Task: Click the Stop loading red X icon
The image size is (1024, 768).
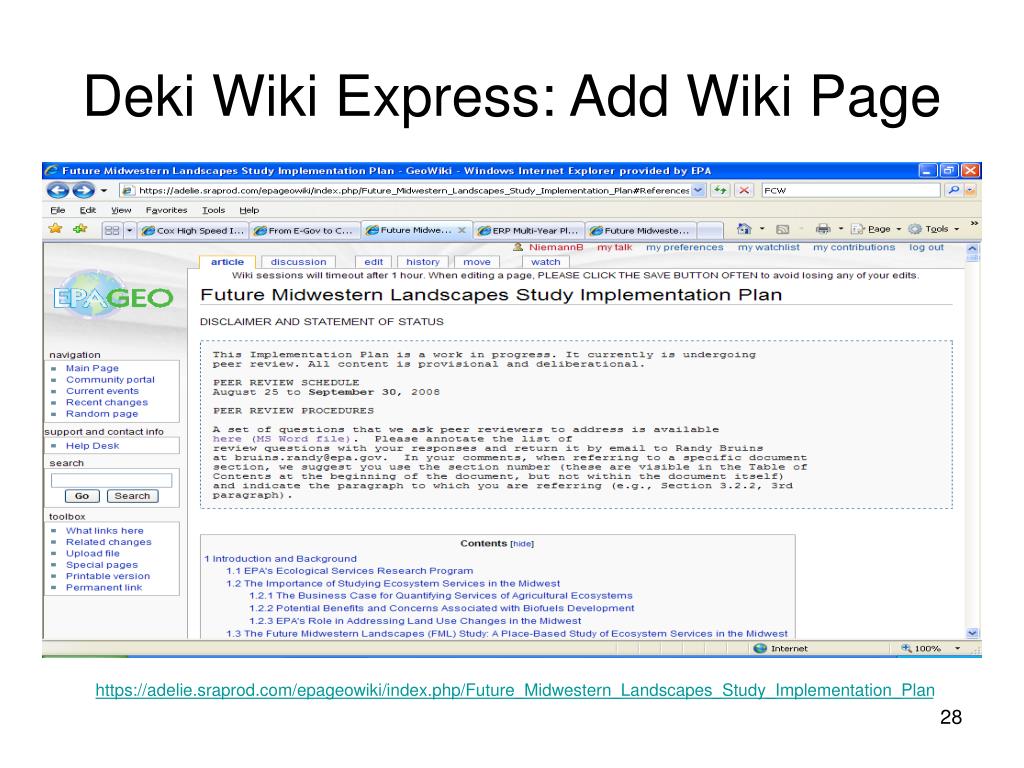Action: pos(743,190)
